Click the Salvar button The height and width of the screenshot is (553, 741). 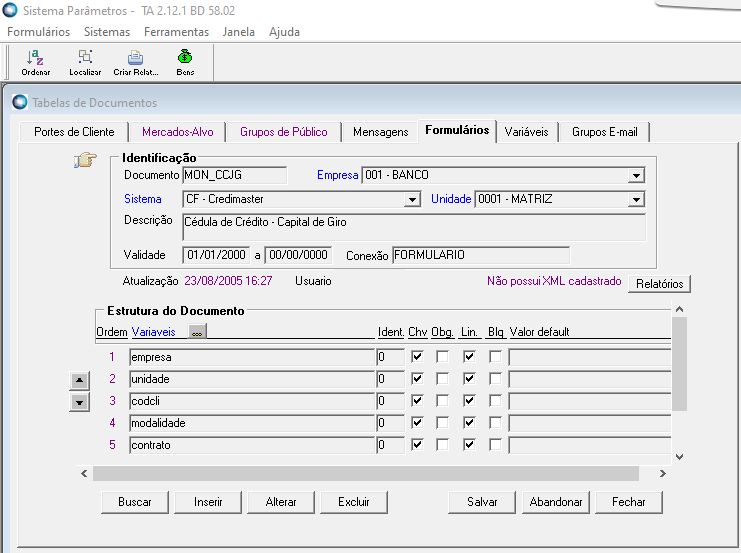point(482,502)
